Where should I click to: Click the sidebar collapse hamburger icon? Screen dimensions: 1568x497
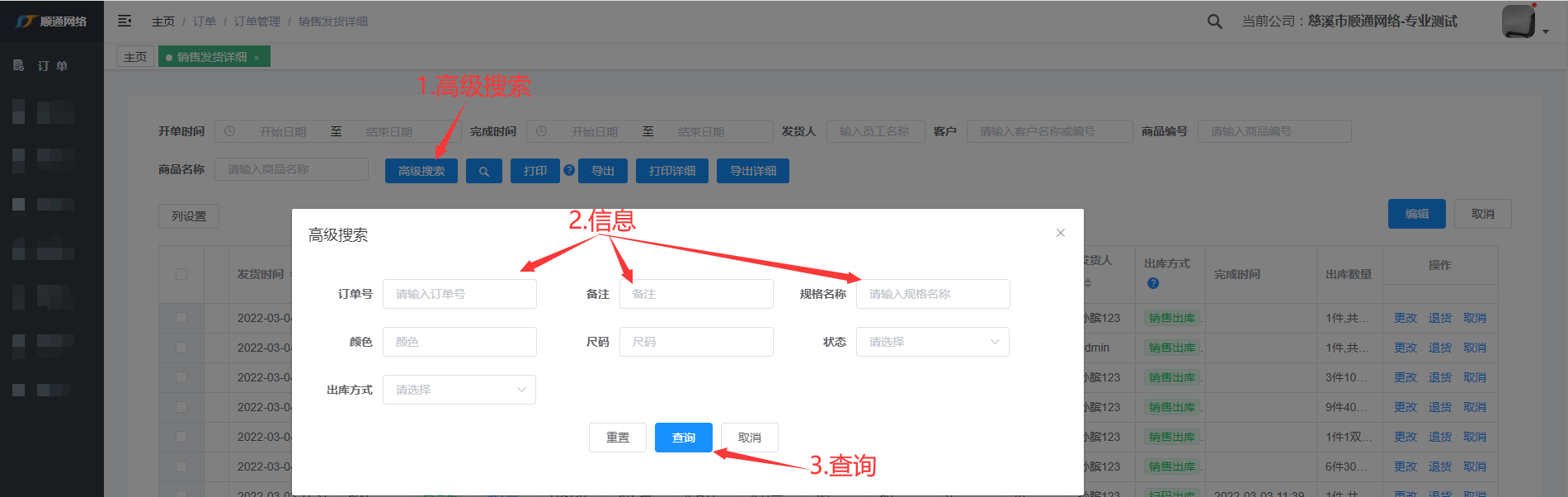pos(125,21)
